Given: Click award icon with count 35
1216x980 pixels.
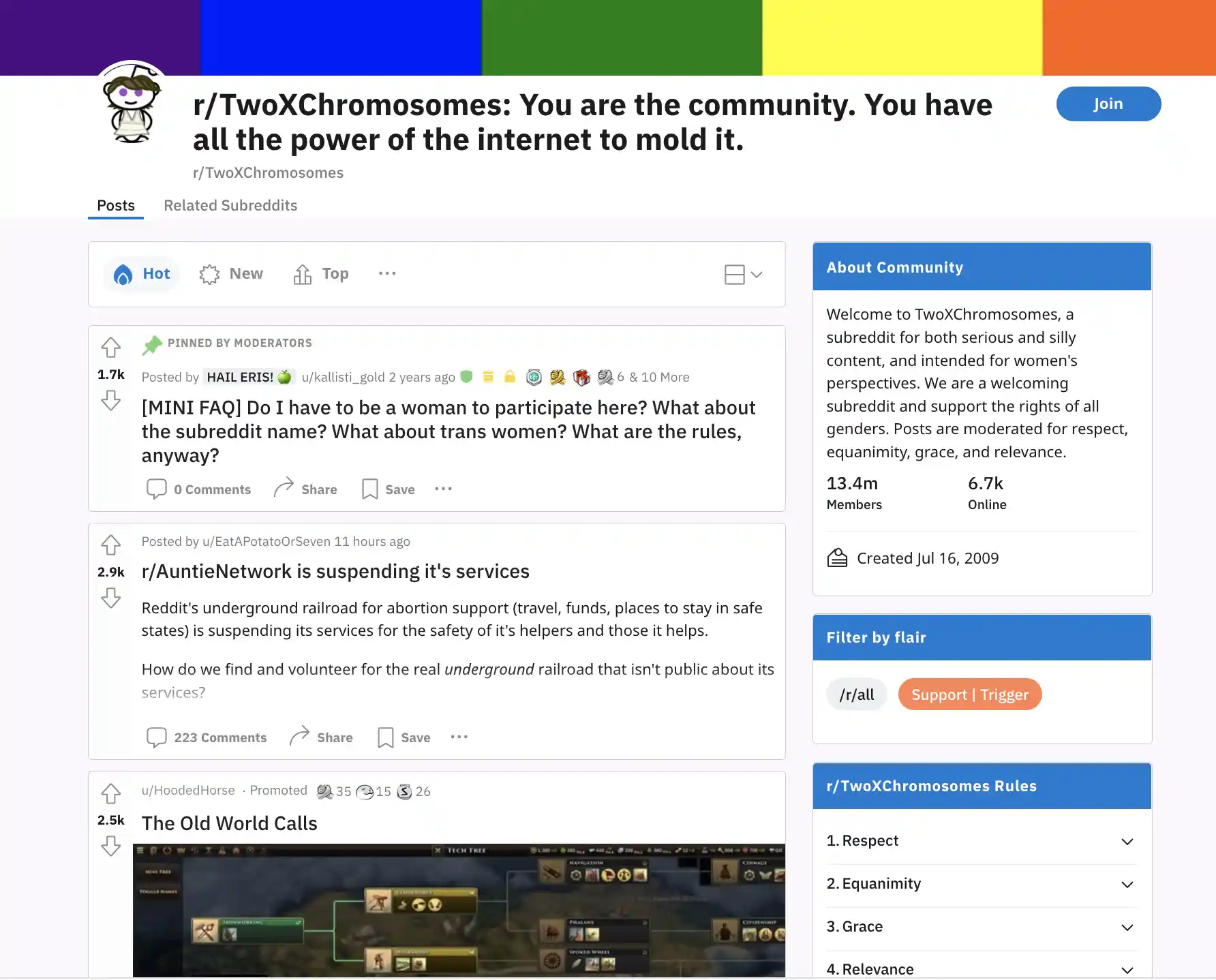Looking at the screenshot, I should tap(324, 791).
